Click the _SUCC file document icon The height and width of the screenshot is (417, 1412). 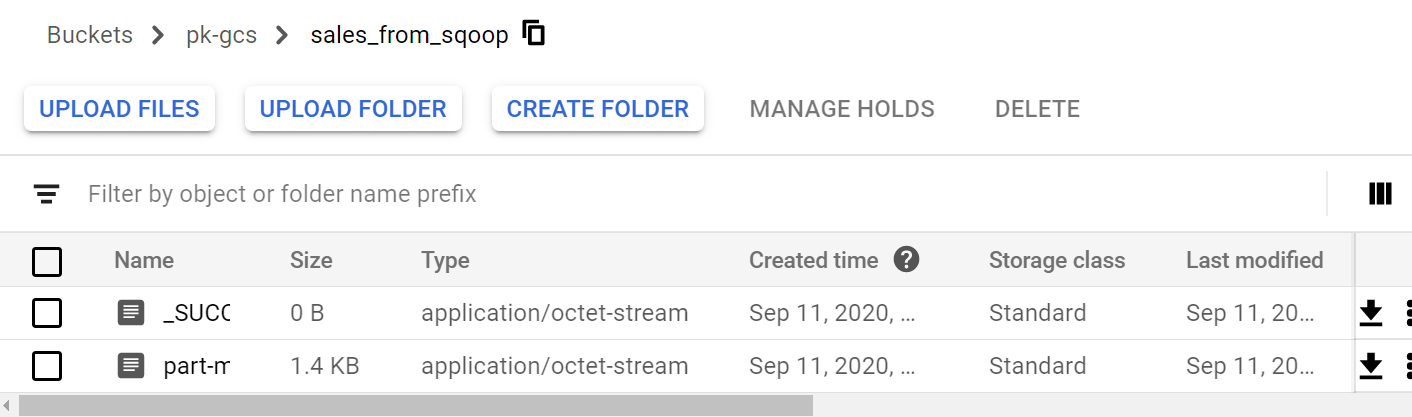pos(130,313)
